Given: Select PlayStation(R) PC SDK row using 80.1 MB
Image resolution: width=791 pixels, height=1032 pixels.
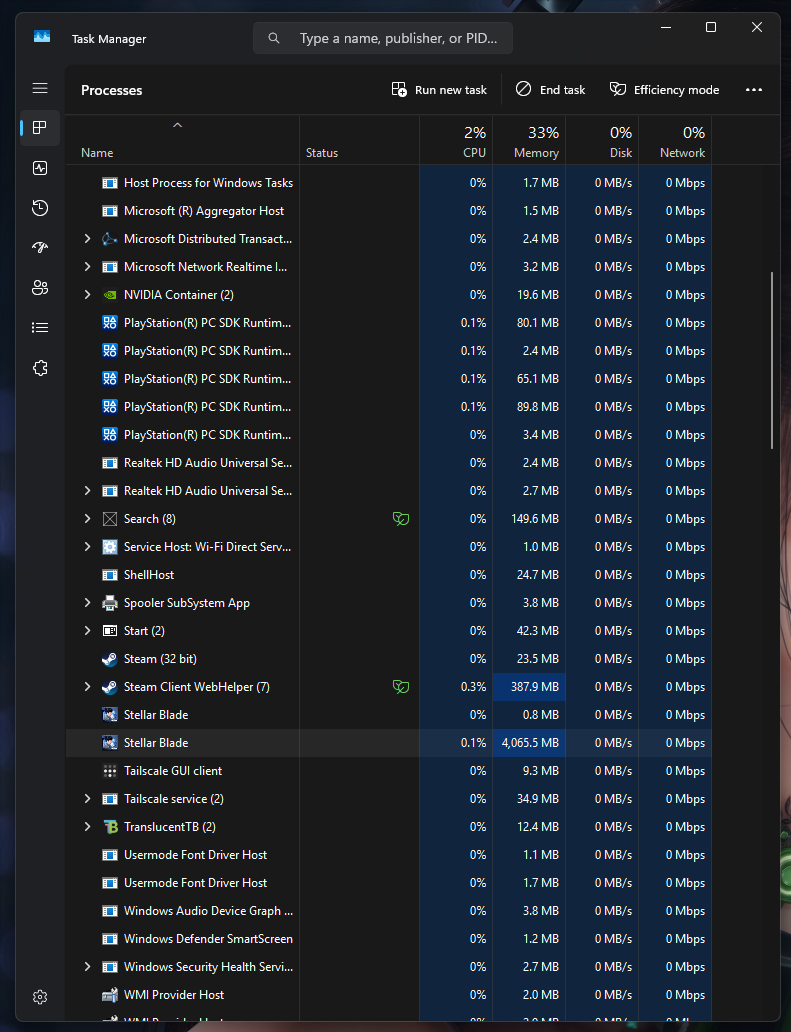Looking at the screenshot, I should pos(389,322).
